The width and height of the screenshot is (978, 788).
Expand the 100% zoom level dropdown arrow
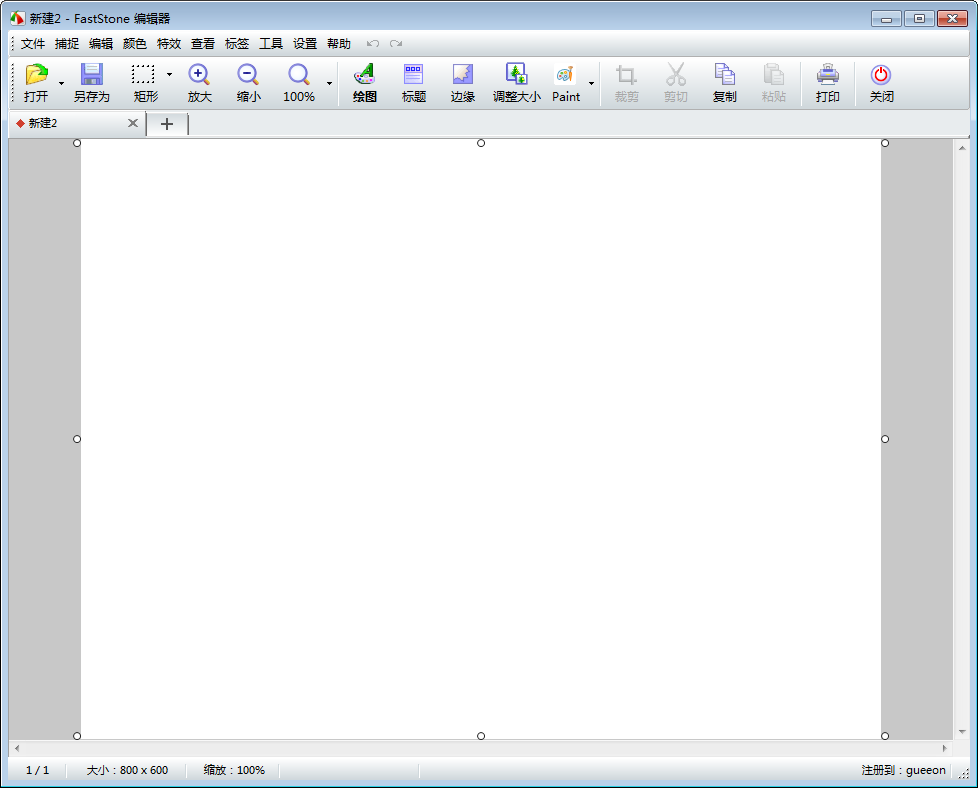tap(329, 83)
